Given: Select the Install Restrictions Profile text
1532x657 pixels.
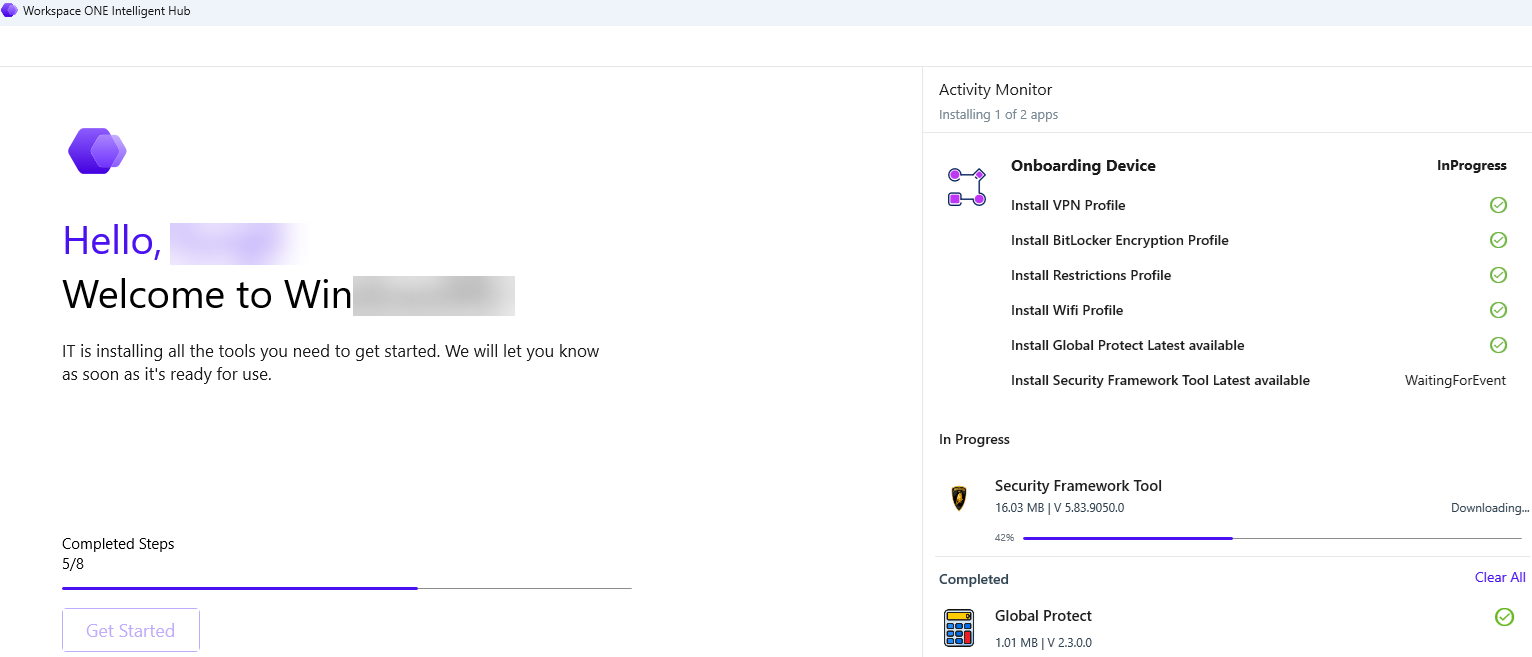Looking at the screenshot, I should tap(1090, 275).
